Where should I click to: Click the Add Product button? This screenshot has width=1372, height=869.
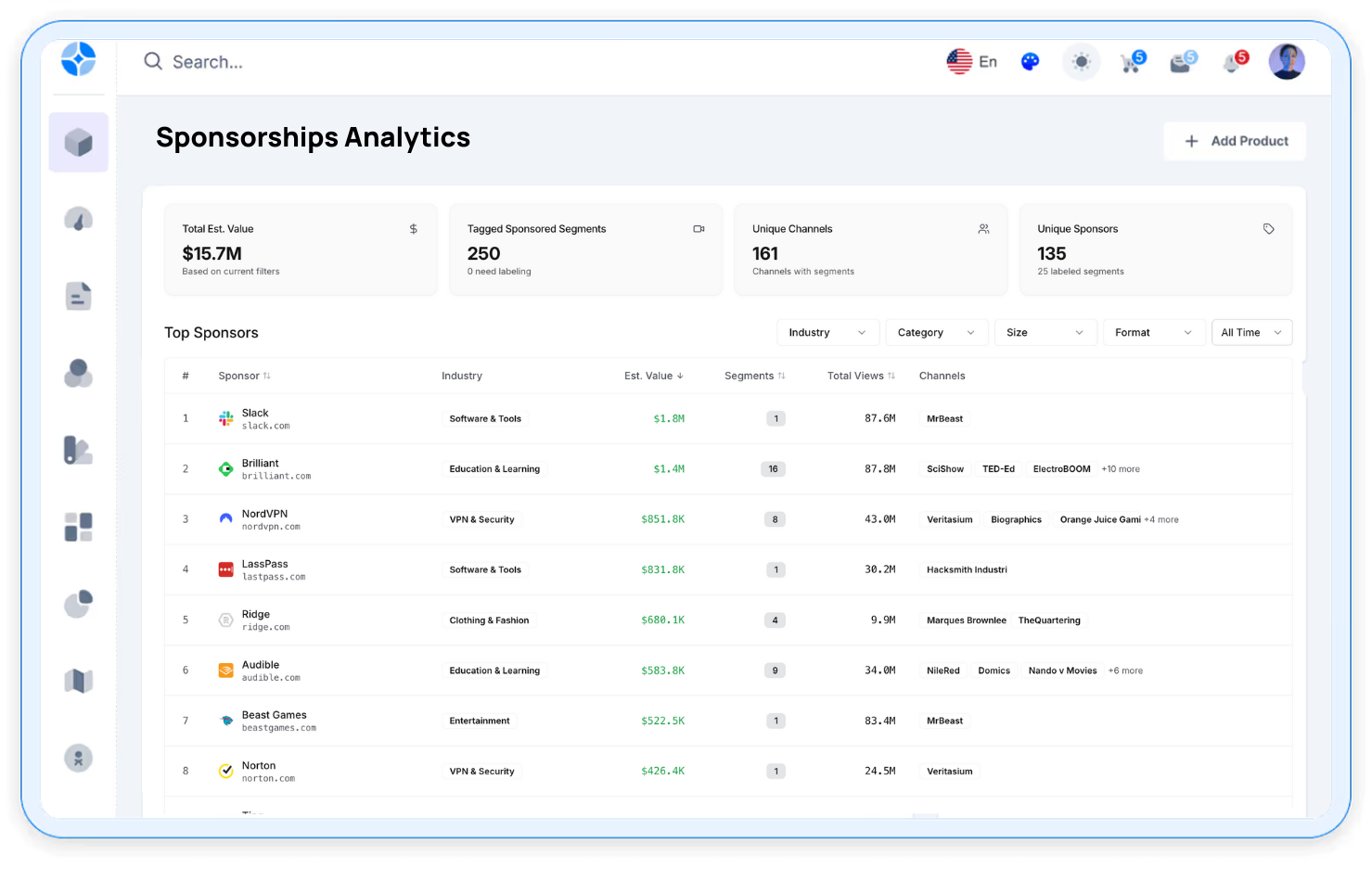[1235, 141]
